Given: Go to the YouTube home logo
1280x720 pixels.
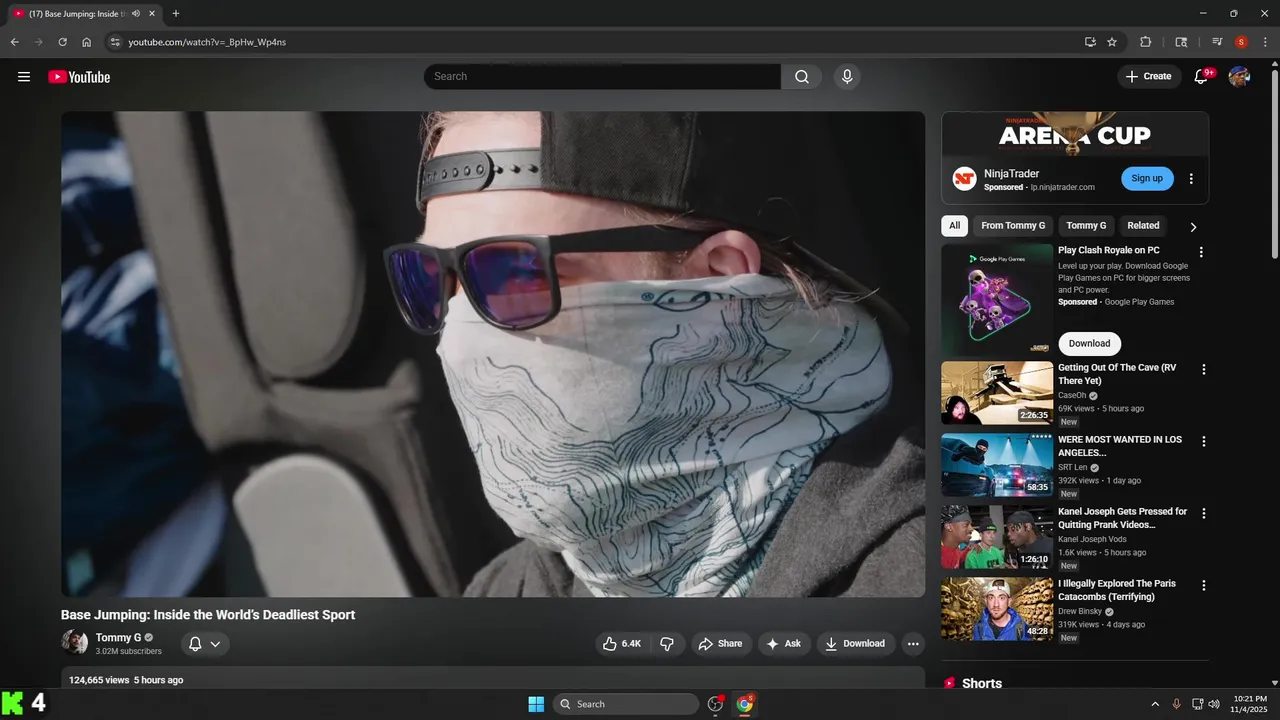Looking at the screenshot, I should point(79,77).
